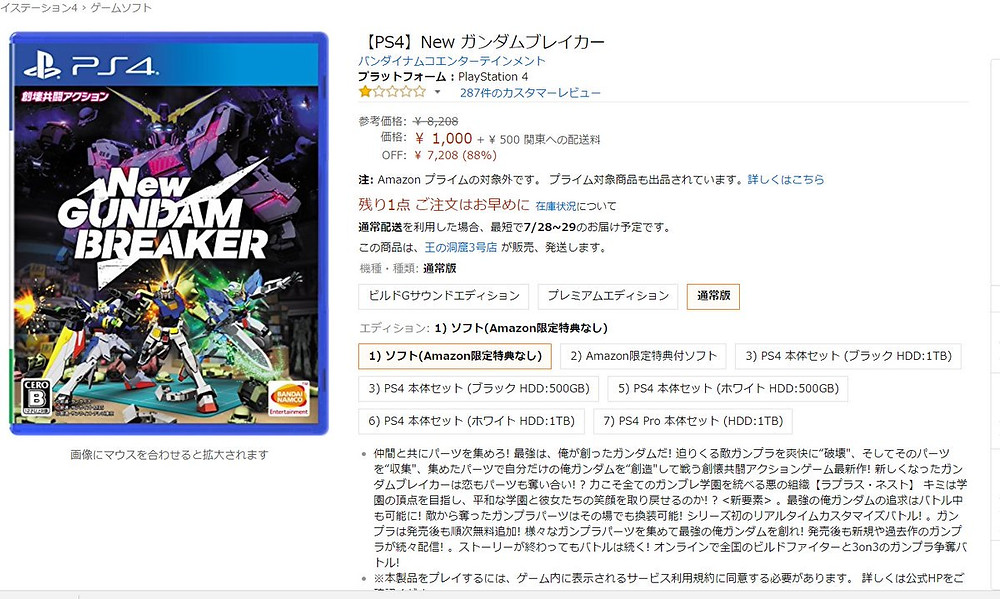Click the New Gundam Breaker cover image
This screenshot has height=599, width=1000.
169,233
